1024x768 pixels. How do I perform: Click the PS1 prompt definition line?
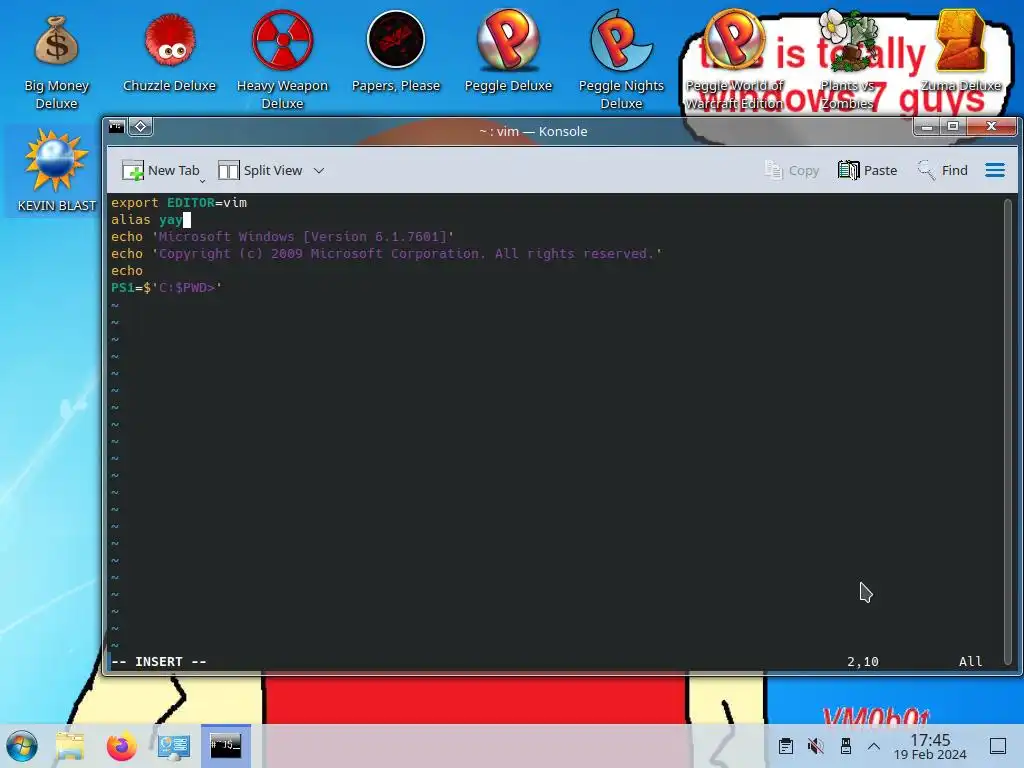[x=167, y=287]
